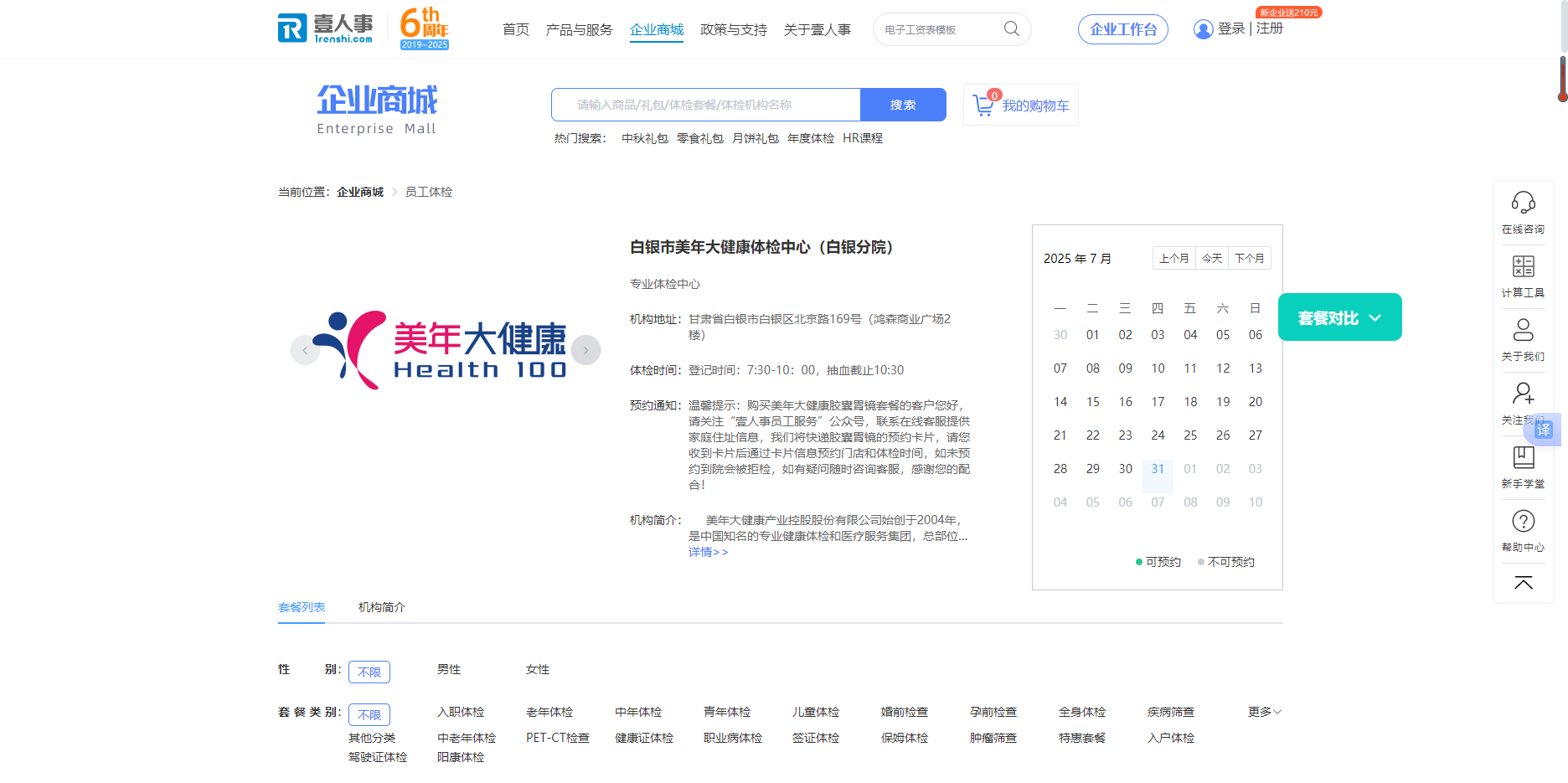Open 计算工具 calculator icon
The width and height of the screenshot is (1568, 783).
1523,266
